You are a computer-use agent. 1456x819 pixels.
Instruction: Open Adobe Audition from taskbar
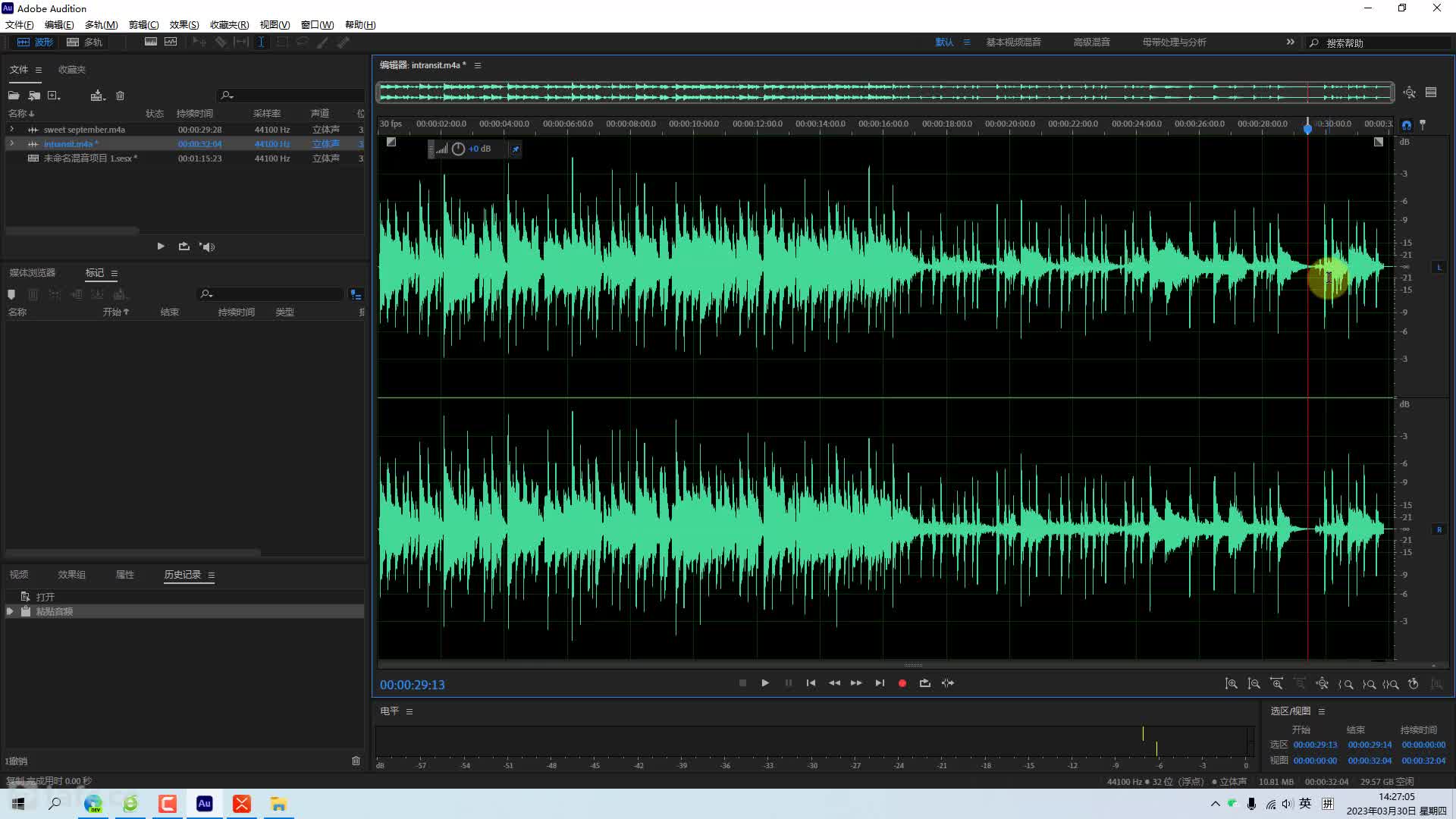pos(204,804)
